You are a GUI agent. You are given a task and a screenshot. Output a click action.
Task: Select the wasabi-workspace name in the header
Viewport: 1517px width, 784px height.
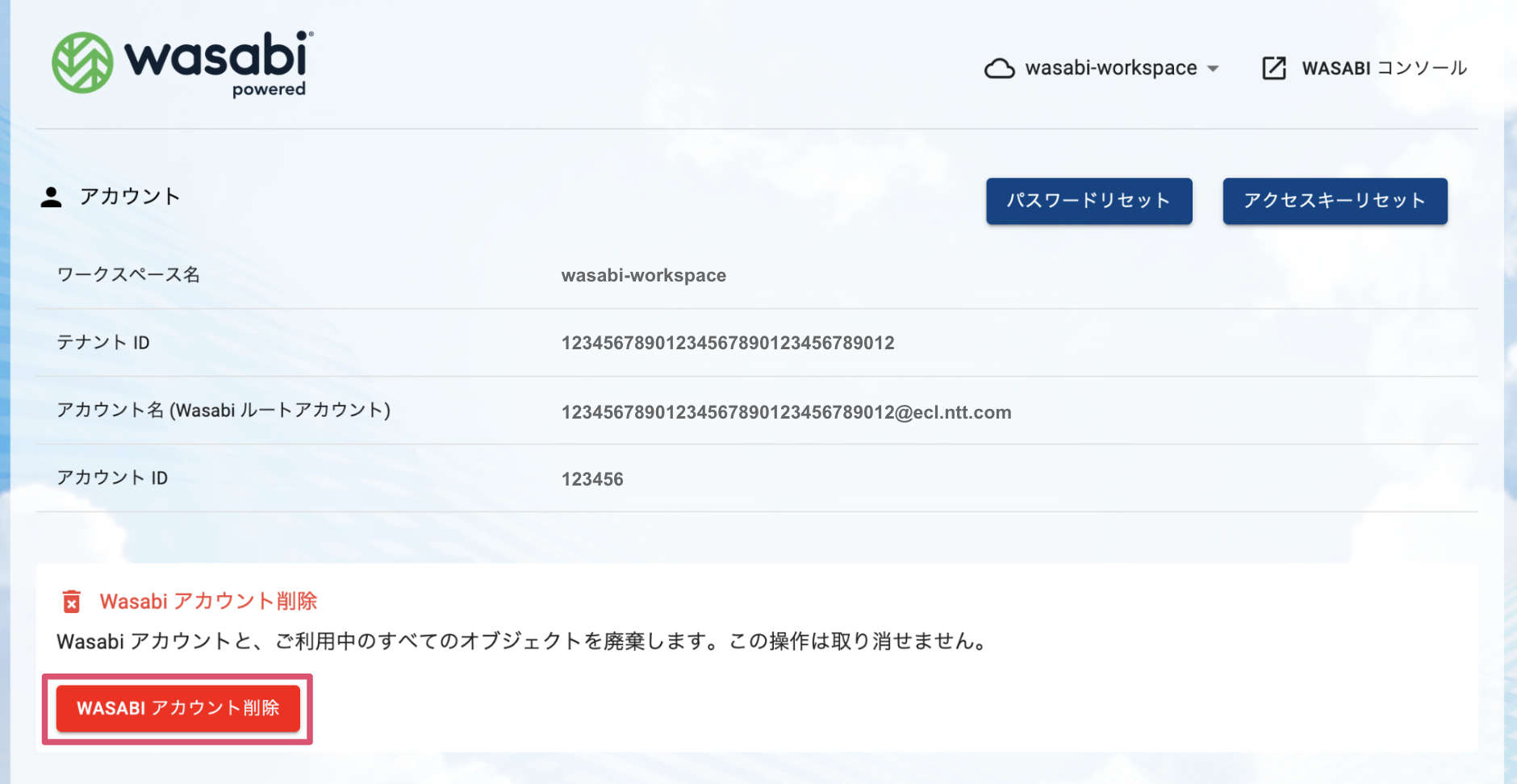1111,69
